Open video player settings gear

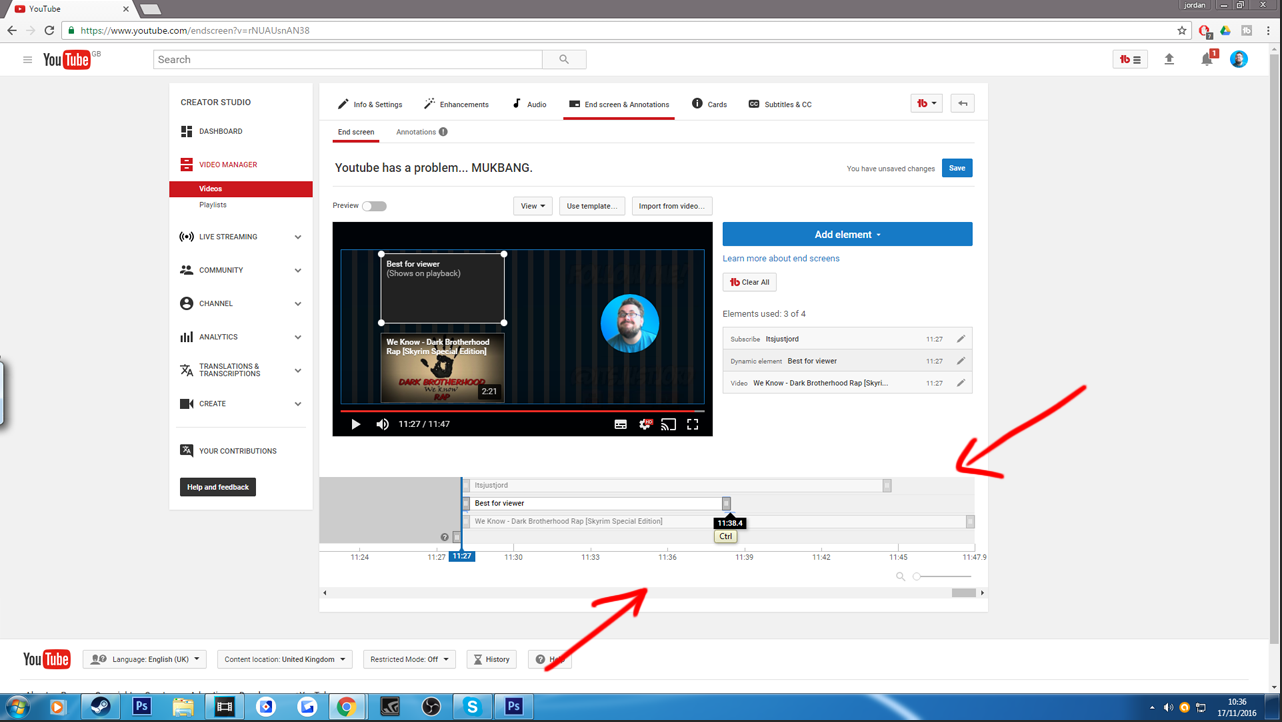[645, 424]
